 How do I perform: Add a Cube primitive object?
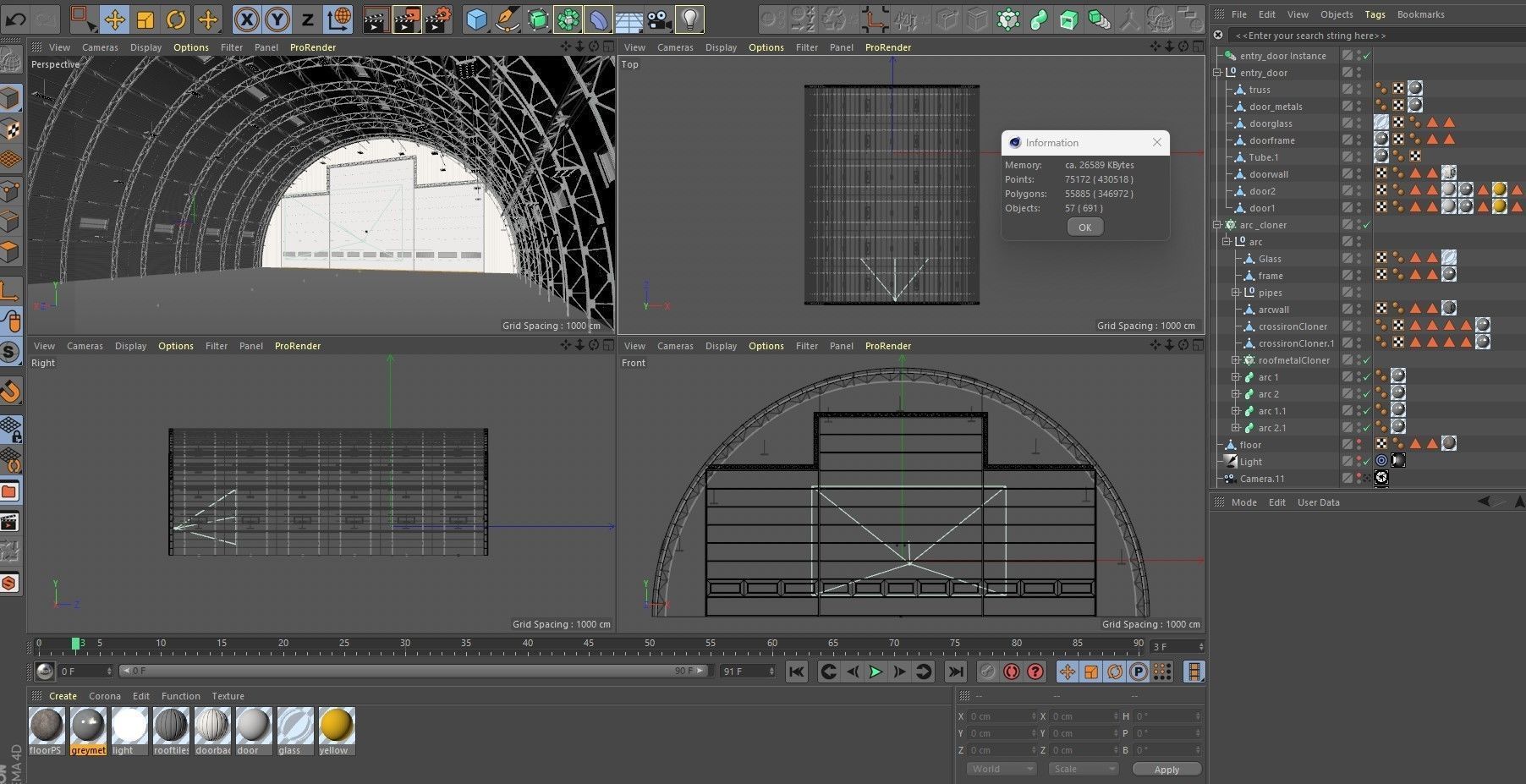[x=477, y=19]
